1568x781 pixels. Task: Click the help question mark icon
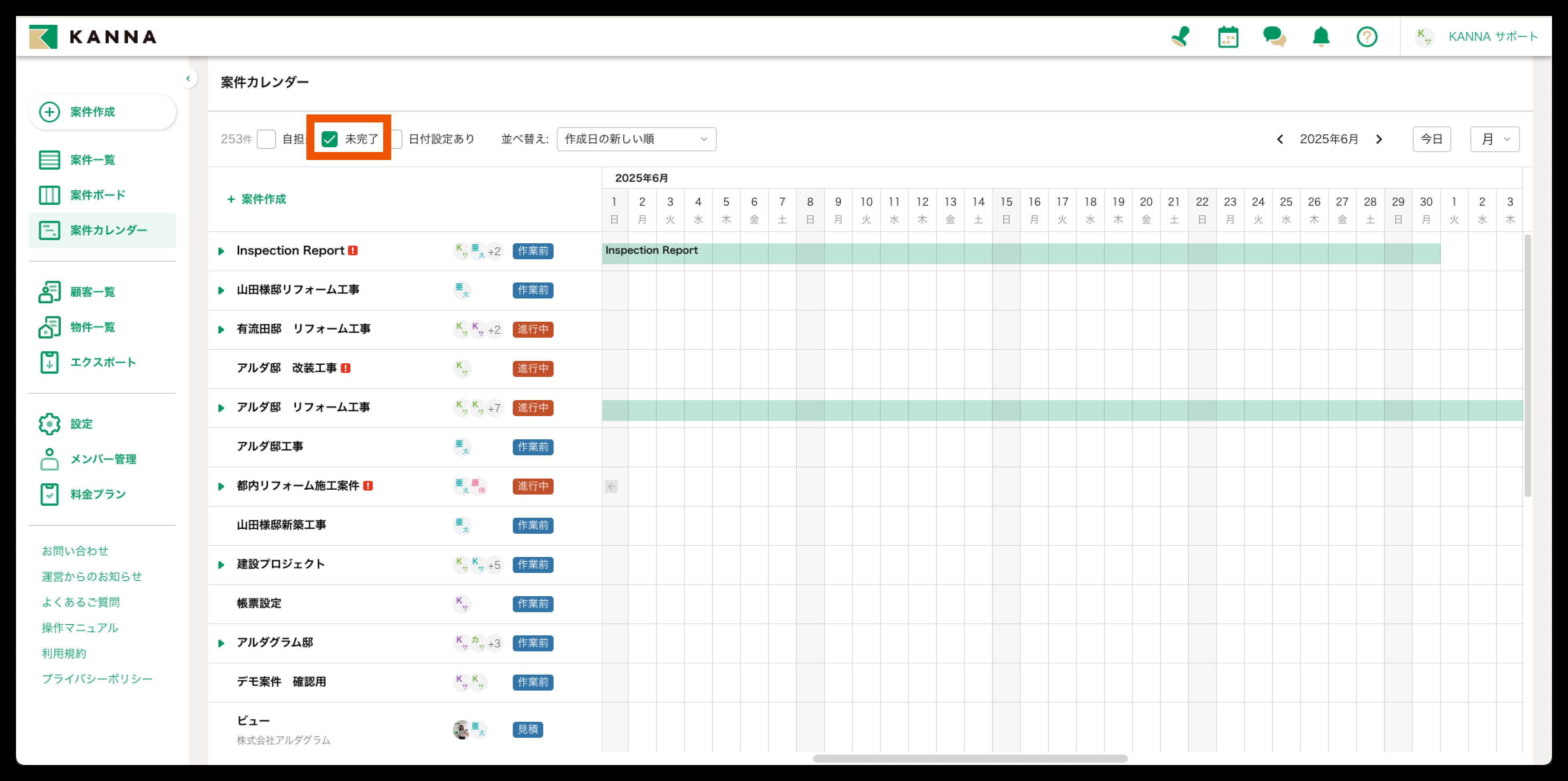tap(1366, 36)
